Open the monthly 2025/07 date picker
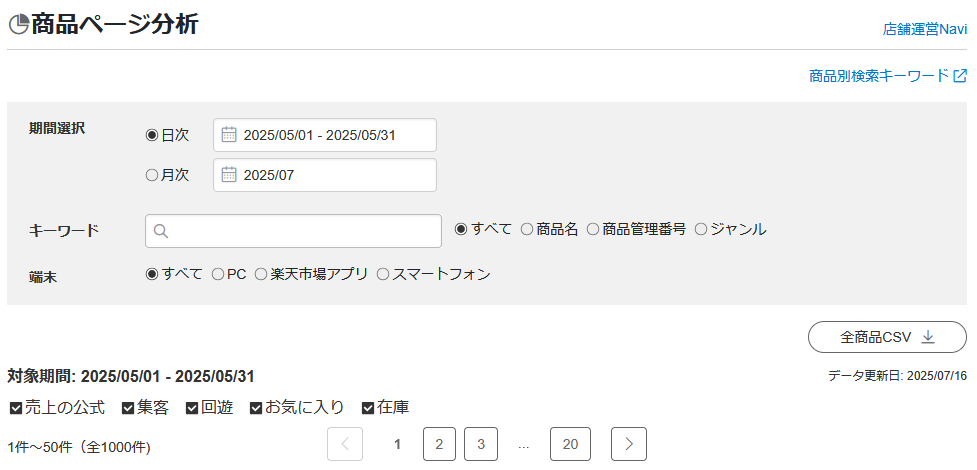 click(325, 175)
